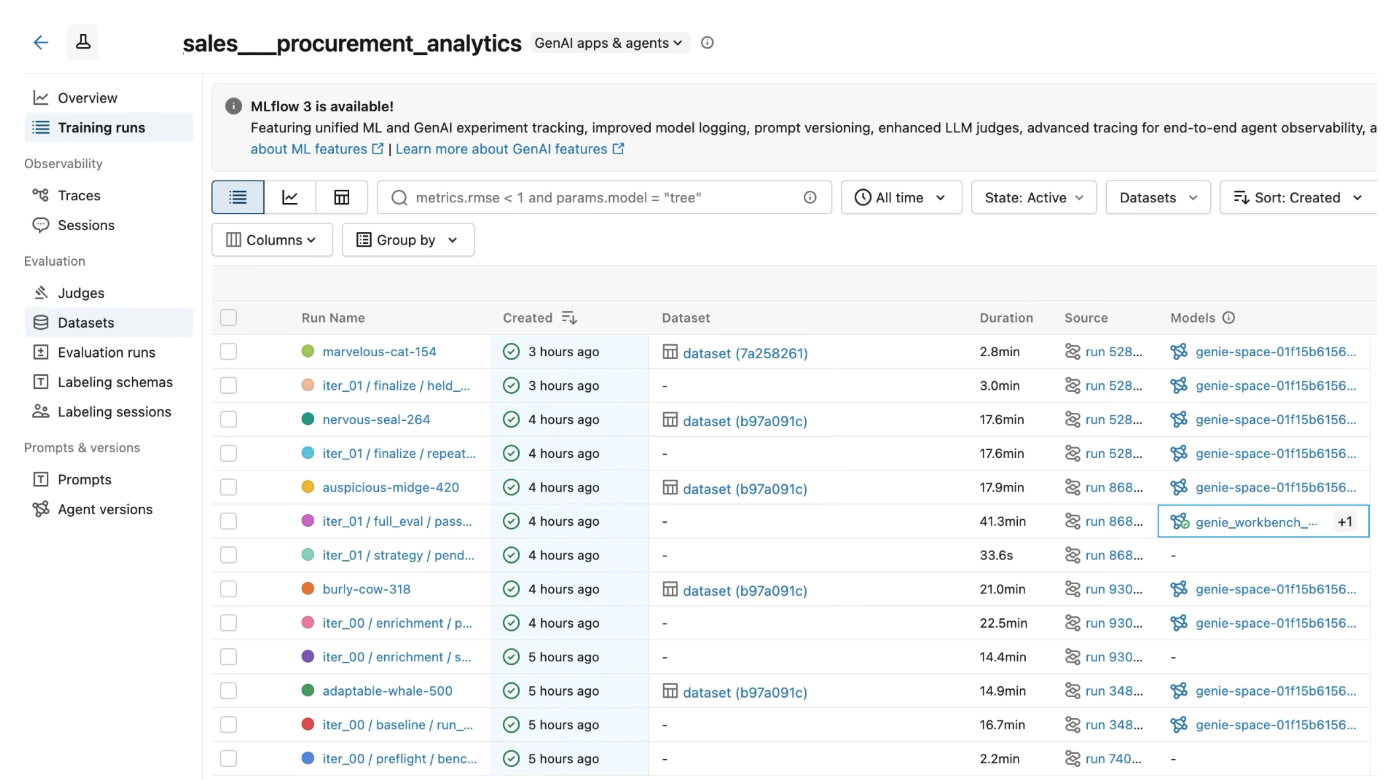Open Judges in sidebar
Screen dimensions: 1386x780
pyautogui.click(x=109, y=293)
